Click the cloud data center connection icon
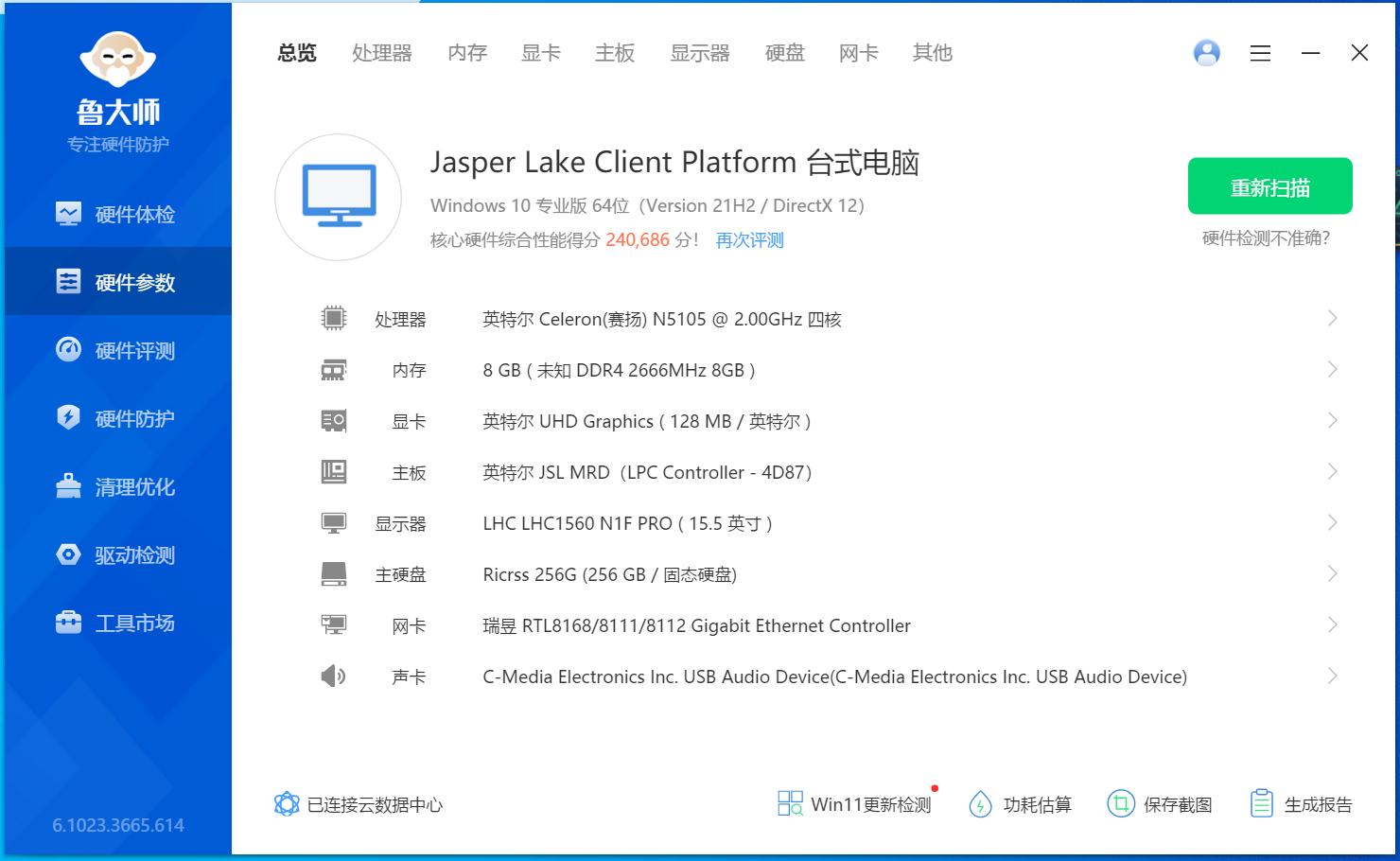The height and width of the screenshot is (861, 1400). point(286,804)
